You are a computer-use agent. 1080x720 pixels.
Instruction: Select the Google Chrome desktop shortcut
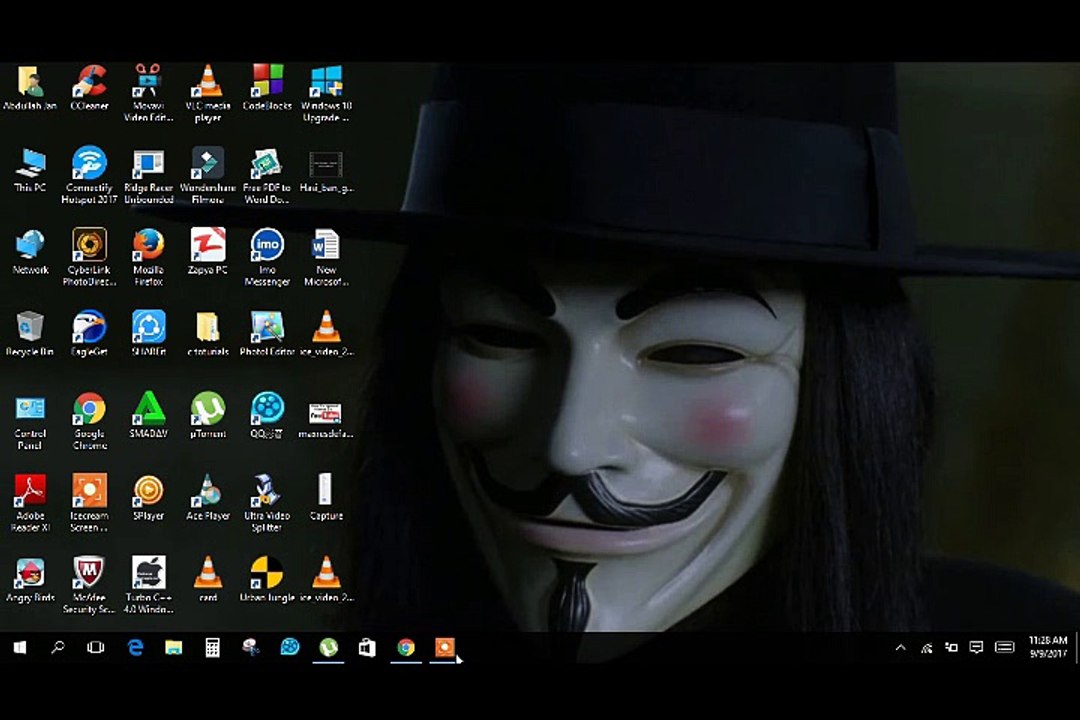(x=90, y=421)
